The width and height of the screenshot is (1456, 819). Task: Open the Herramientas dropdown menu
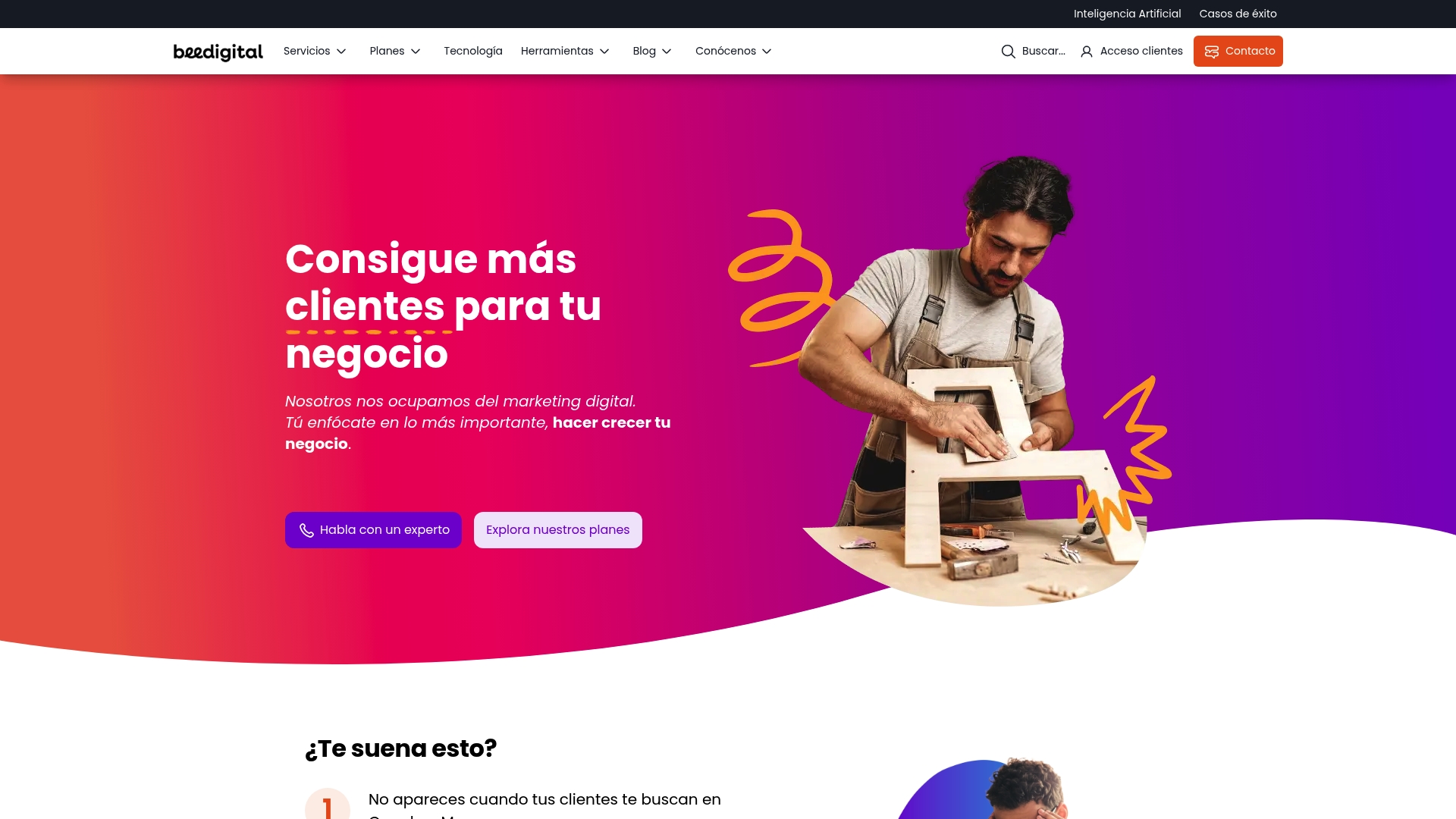point(565,51)
